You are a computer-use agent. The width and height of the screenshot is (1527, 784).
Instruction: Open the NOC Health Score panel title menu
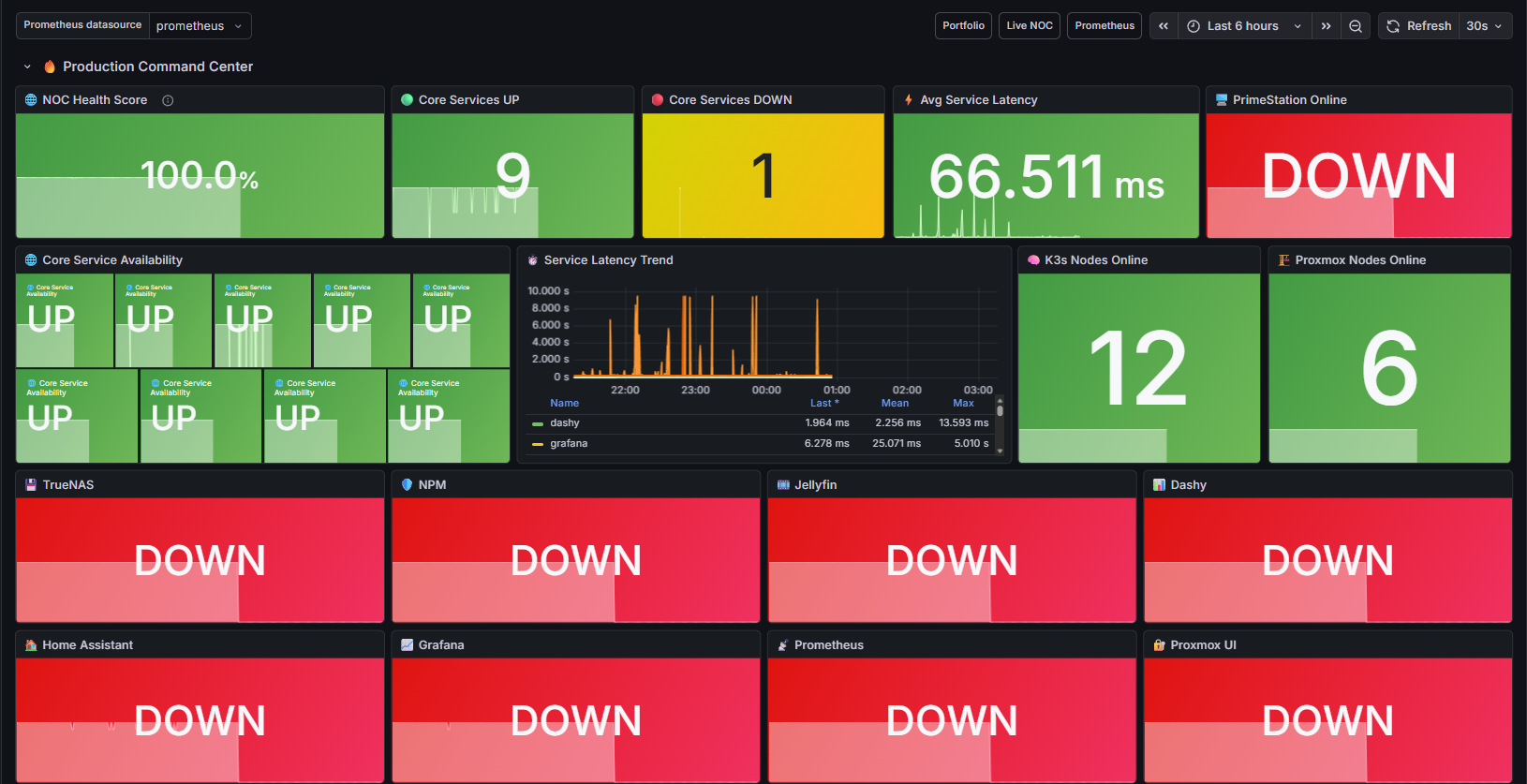click(x=95, y=100)
